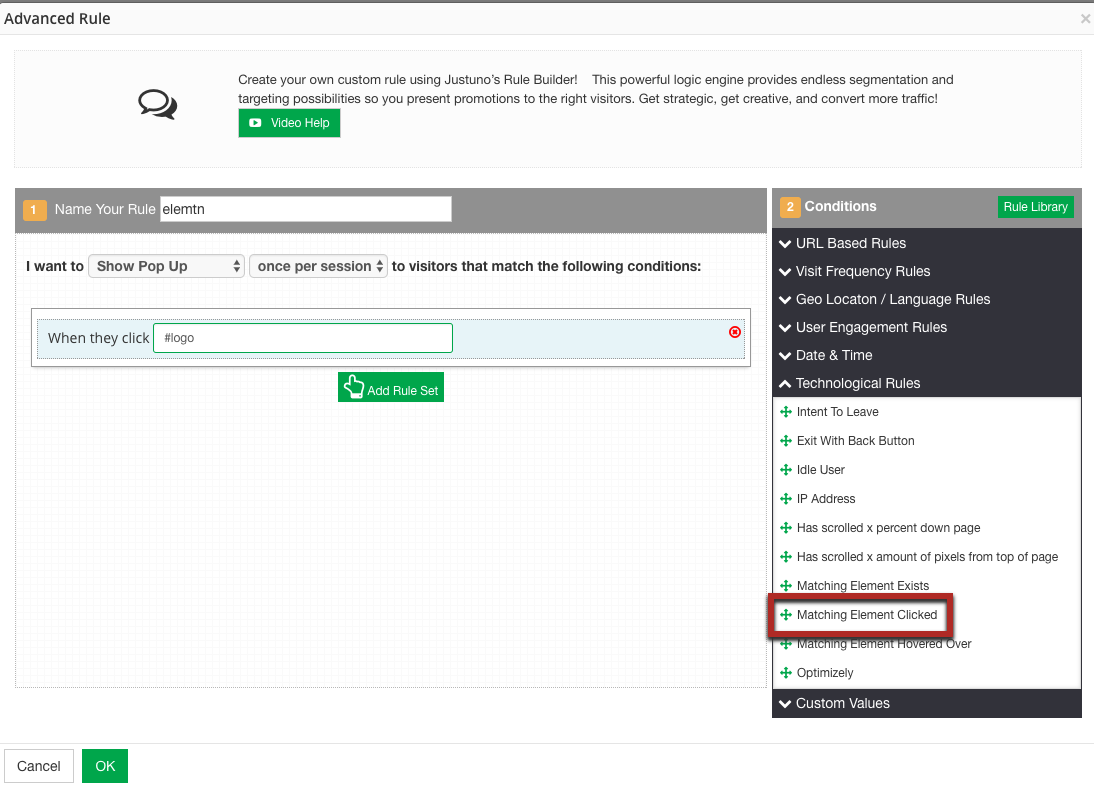
Task: Click the Name Your Rule text field
Action: [x=305, y=209]
